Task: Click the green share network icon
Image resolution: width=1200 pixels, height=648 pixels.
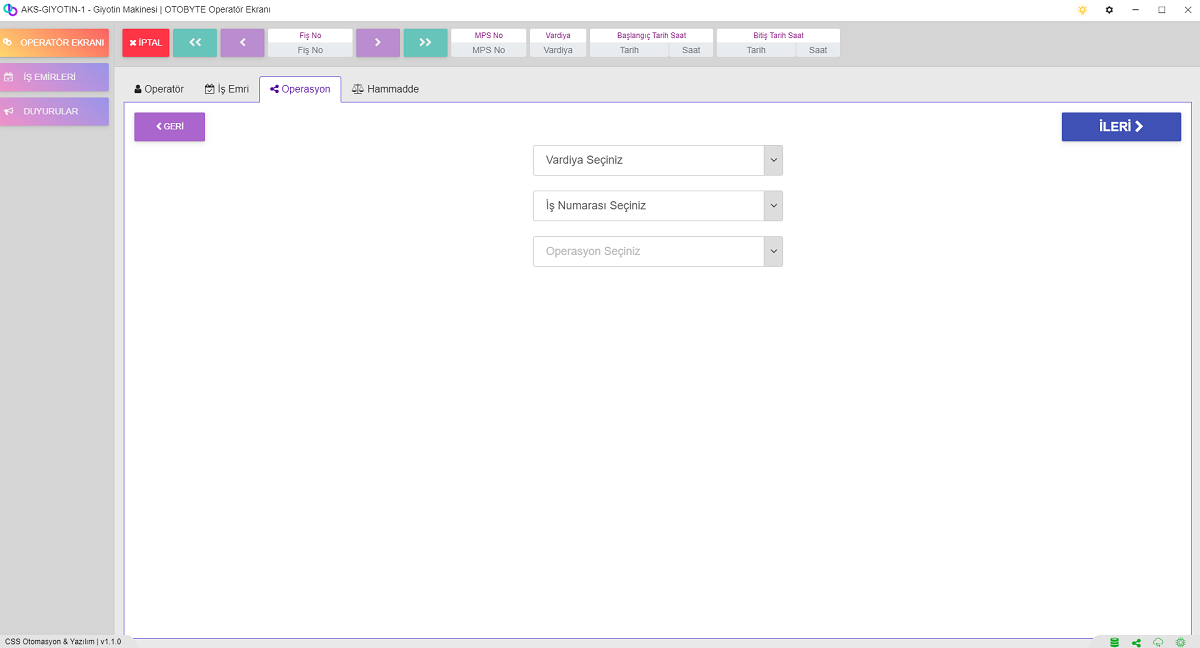Action: (1137, 642)
